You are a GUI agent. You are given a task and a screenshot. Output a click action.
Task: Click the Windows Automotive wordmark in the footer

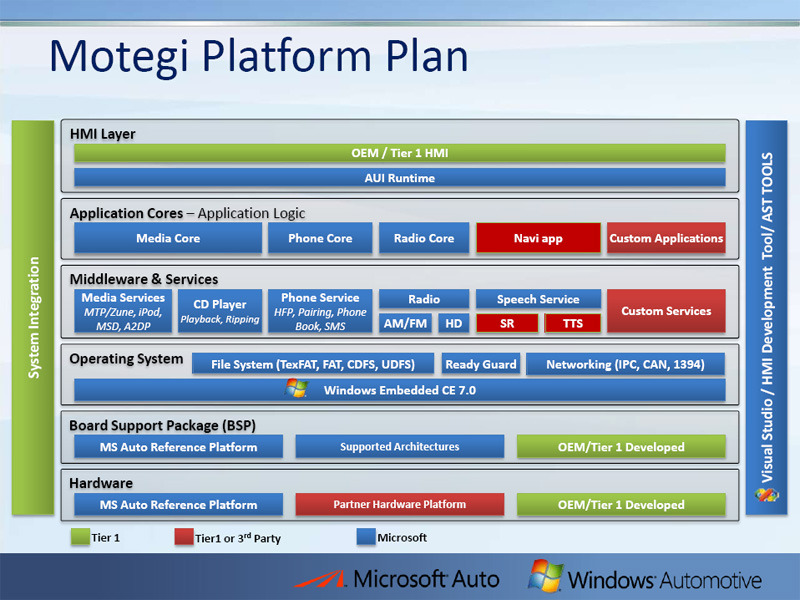(665, 580)
